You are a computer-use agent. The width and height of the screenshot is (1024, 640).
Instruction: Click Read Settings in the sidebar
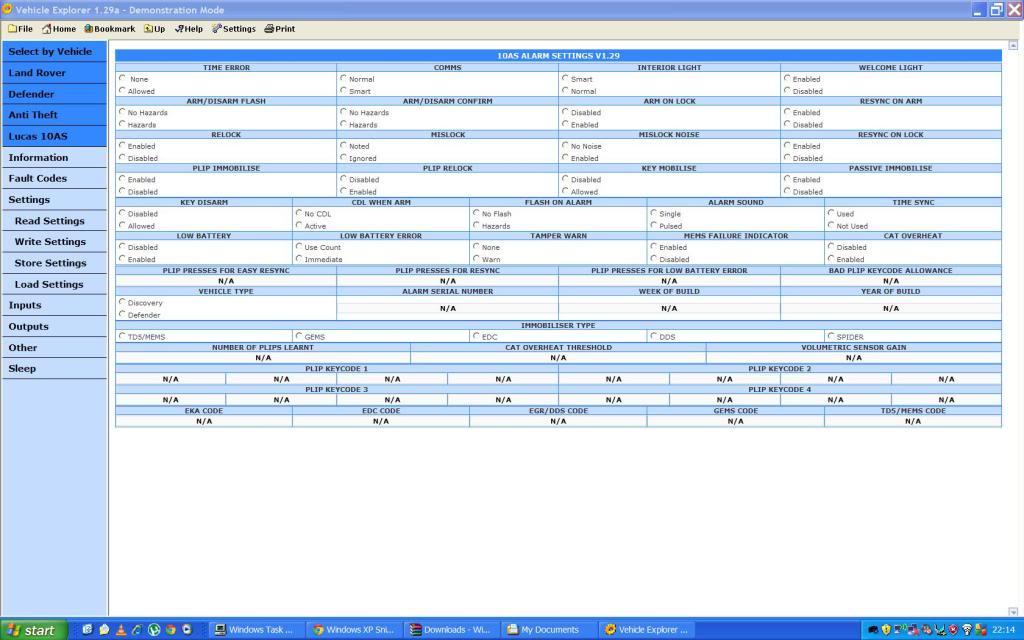coord(49,221)
